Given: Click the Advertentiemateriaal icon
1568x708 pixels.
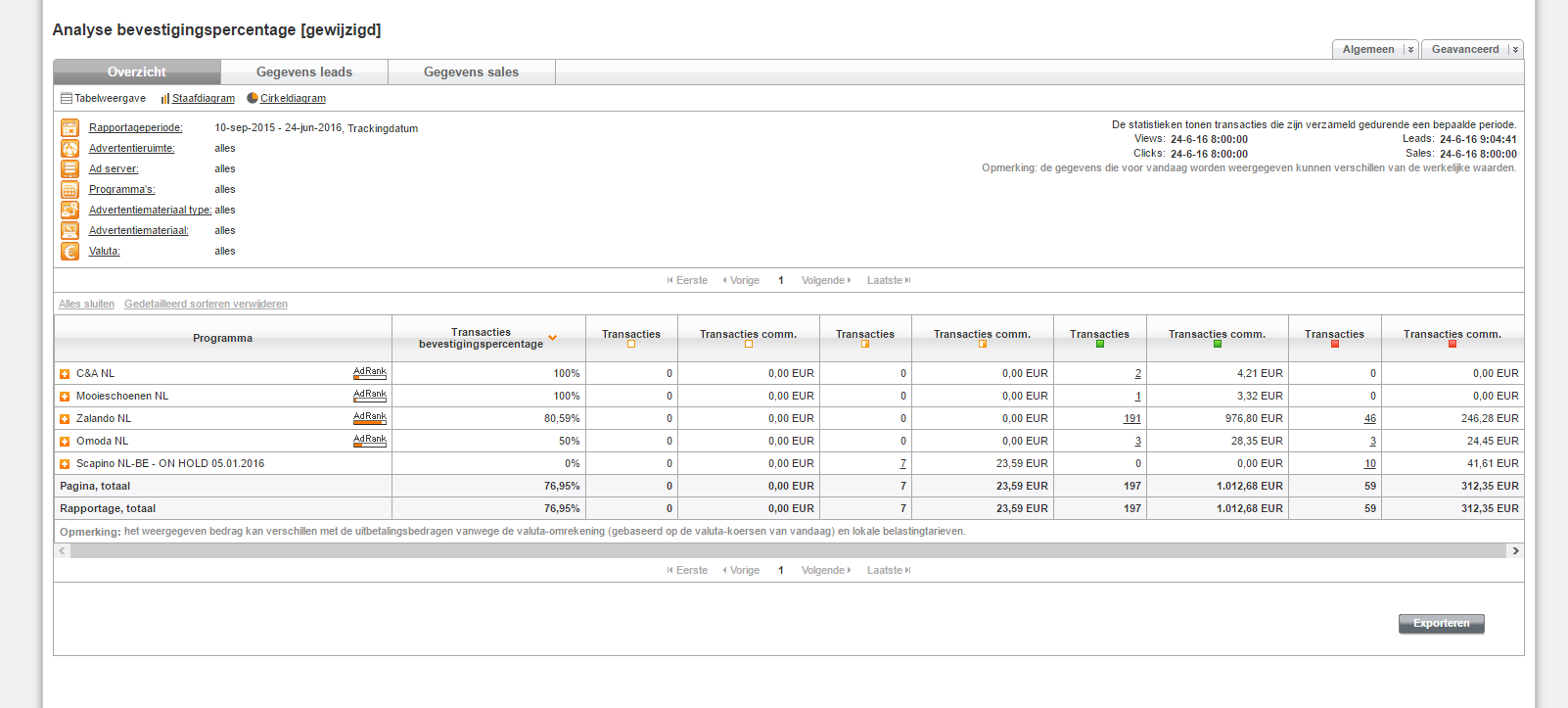Looking at the screenshot, I should (x=69, y=231).
